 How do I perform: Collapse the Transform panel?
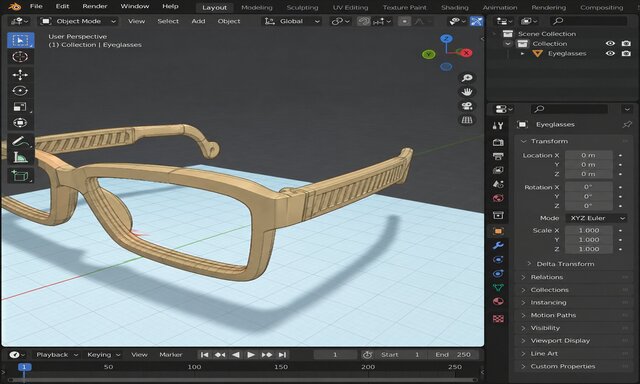click(x=524, y=141)
